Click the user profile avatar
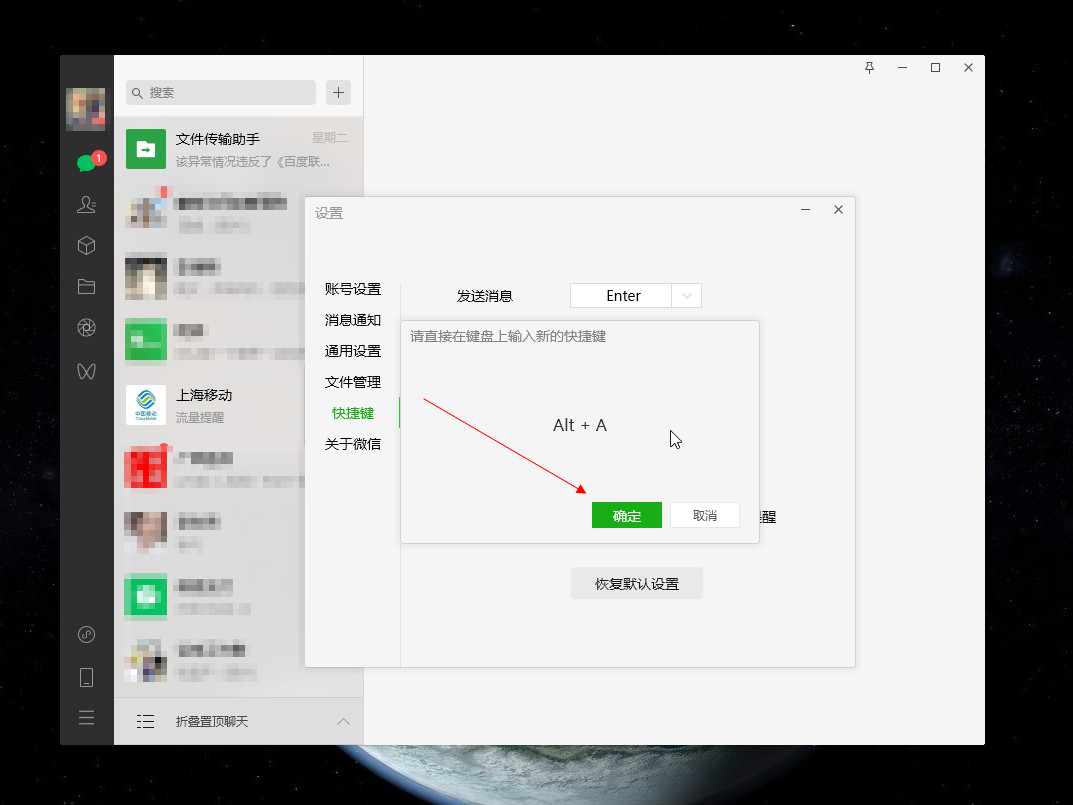1073x805 pixels. (x=86, y=109)
